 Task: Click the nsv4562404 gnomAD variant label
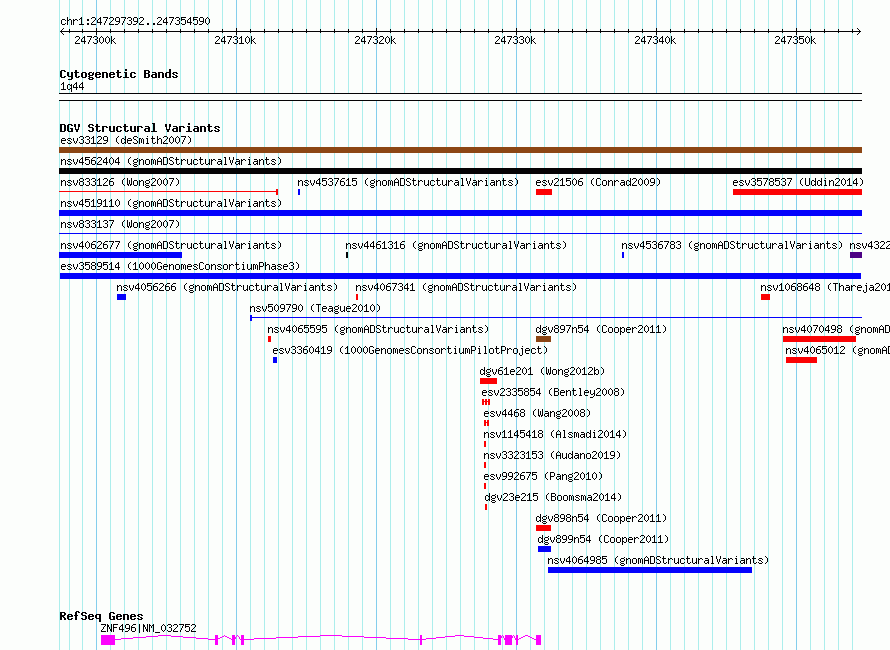(171, 161)
